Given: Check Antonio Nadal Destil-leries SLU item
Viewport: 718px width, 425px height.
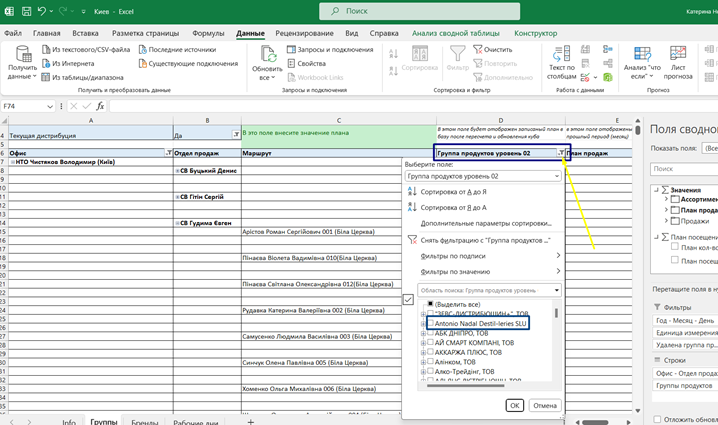Looking at the screenshot, I should pyautogui.click(x=430, y=323).
